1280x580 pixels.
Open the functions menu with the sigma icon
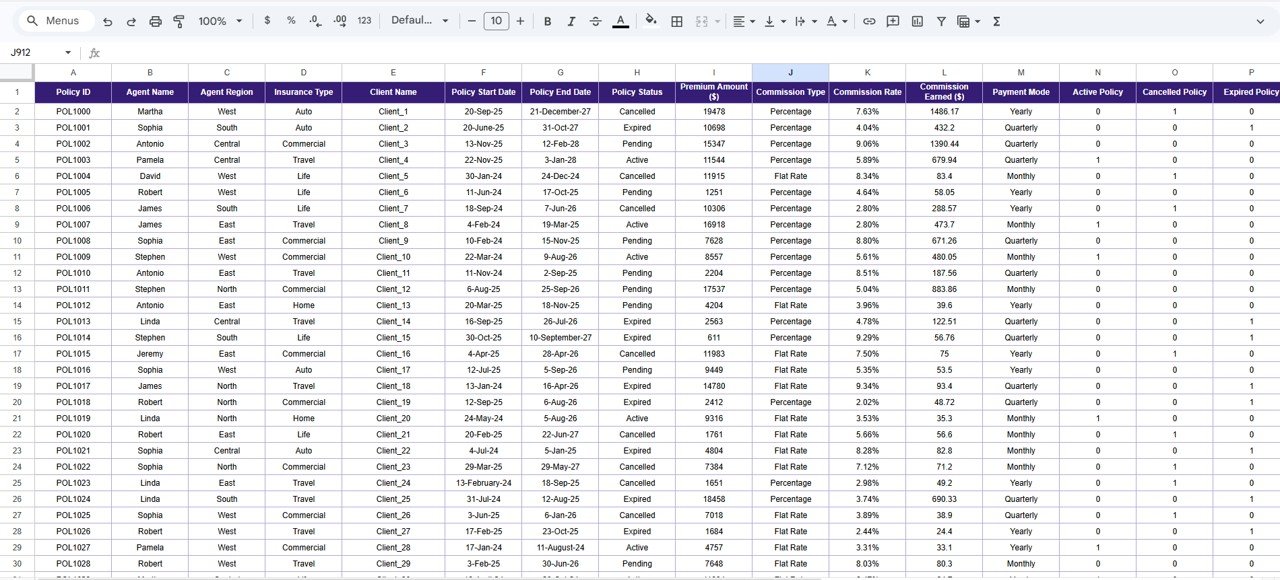(x=995, y=20)
